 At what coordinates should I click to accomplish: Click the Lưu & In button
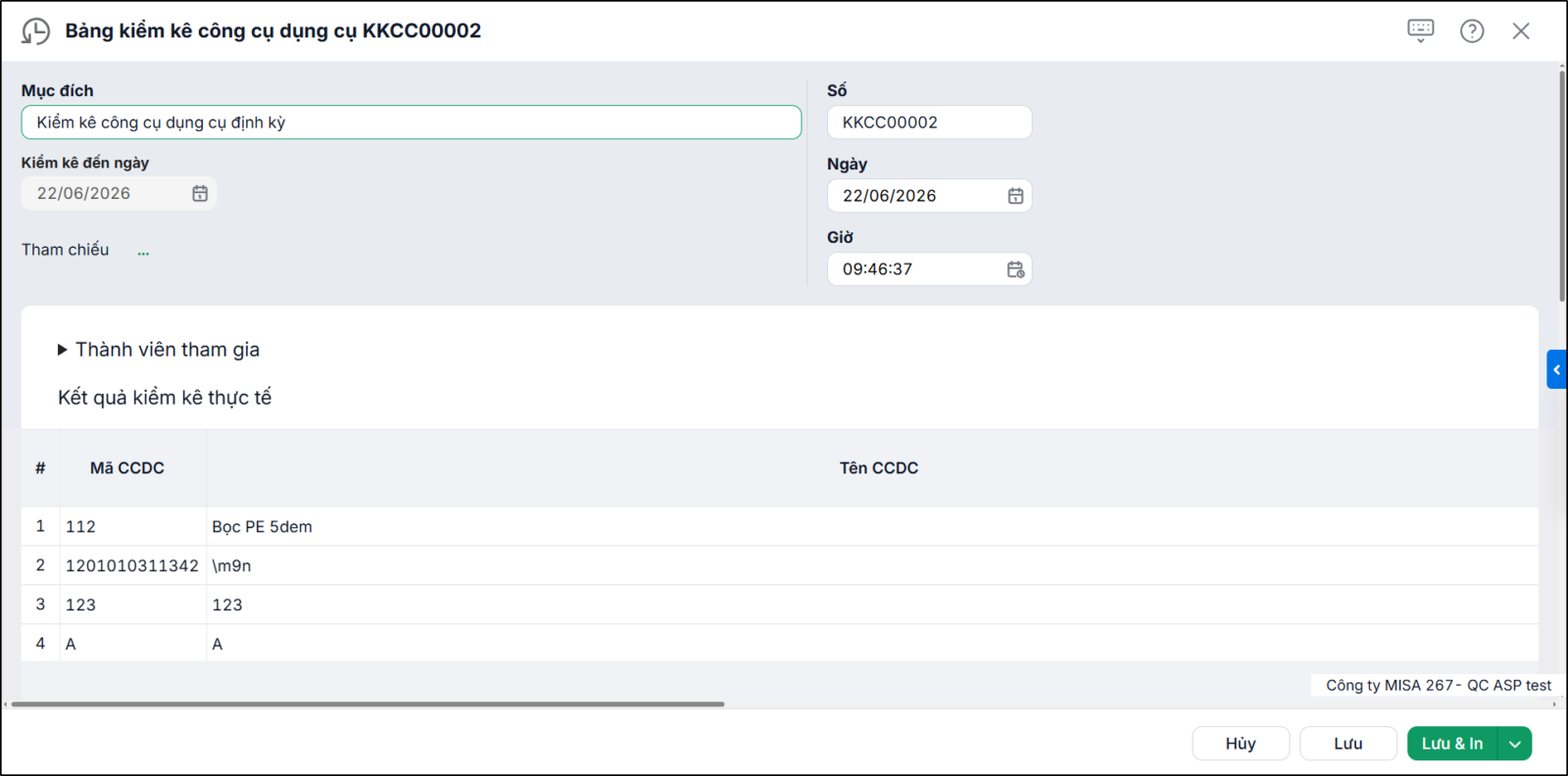1452,744
